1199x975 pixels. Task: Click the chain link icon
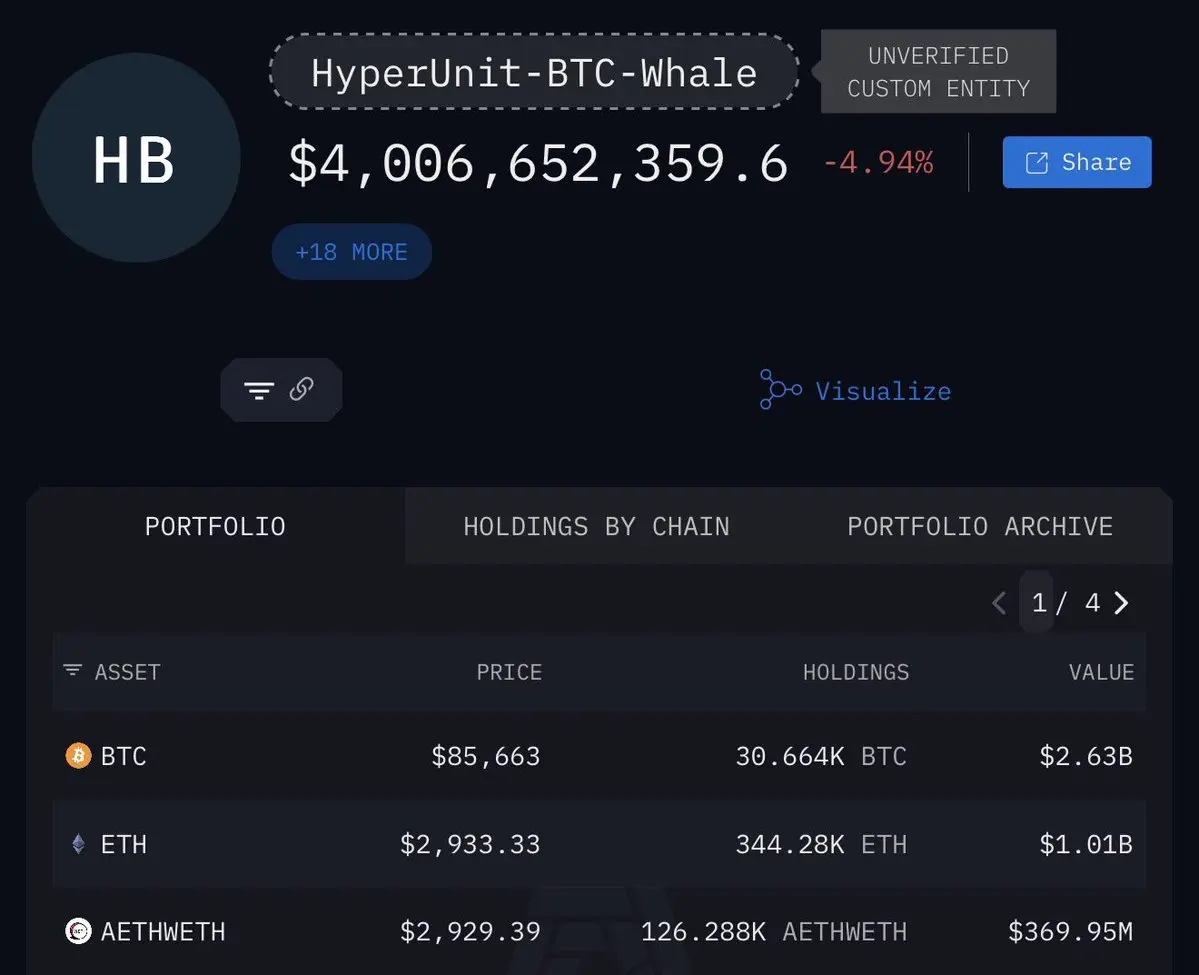(302, 389)
